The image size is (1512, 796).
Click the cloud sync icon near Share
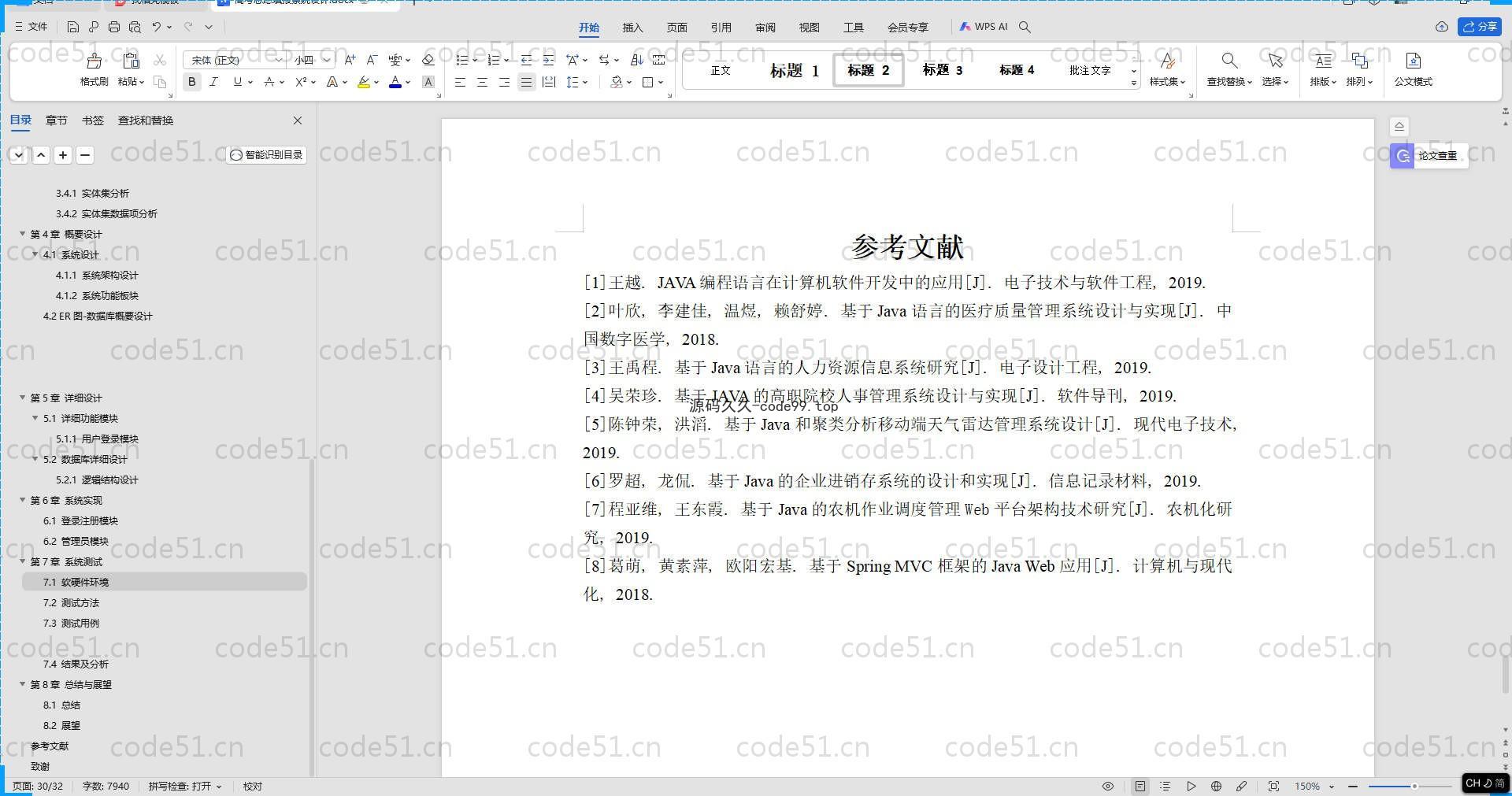(1442, 27)
